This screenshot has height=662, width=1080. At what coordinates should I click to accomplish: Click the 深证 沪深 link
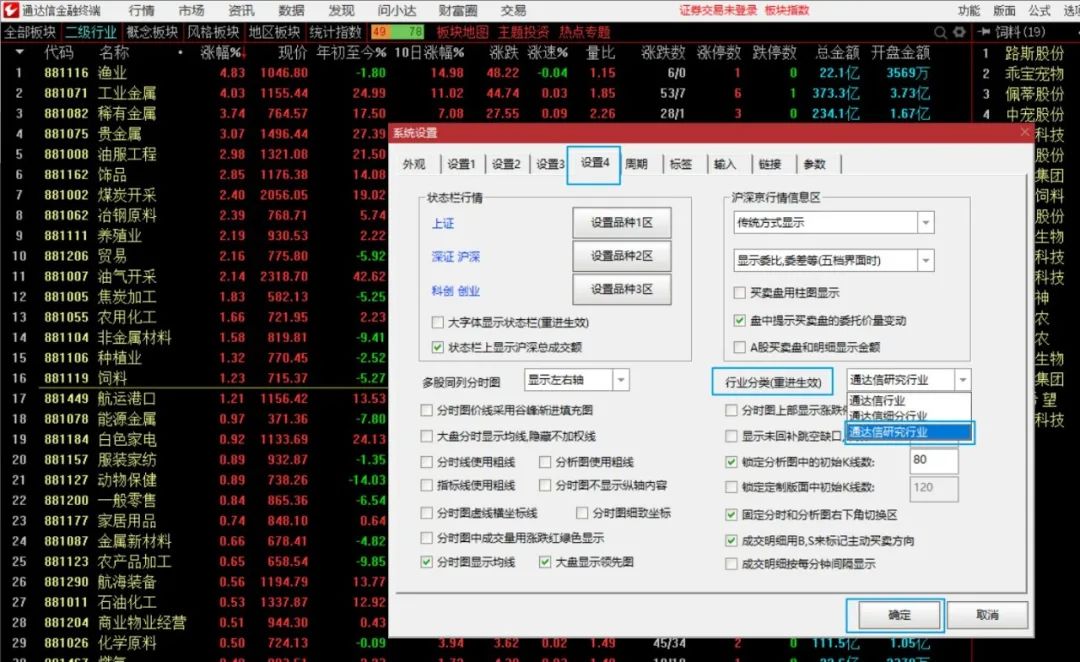pyautogui.click(x=455, y=256)
